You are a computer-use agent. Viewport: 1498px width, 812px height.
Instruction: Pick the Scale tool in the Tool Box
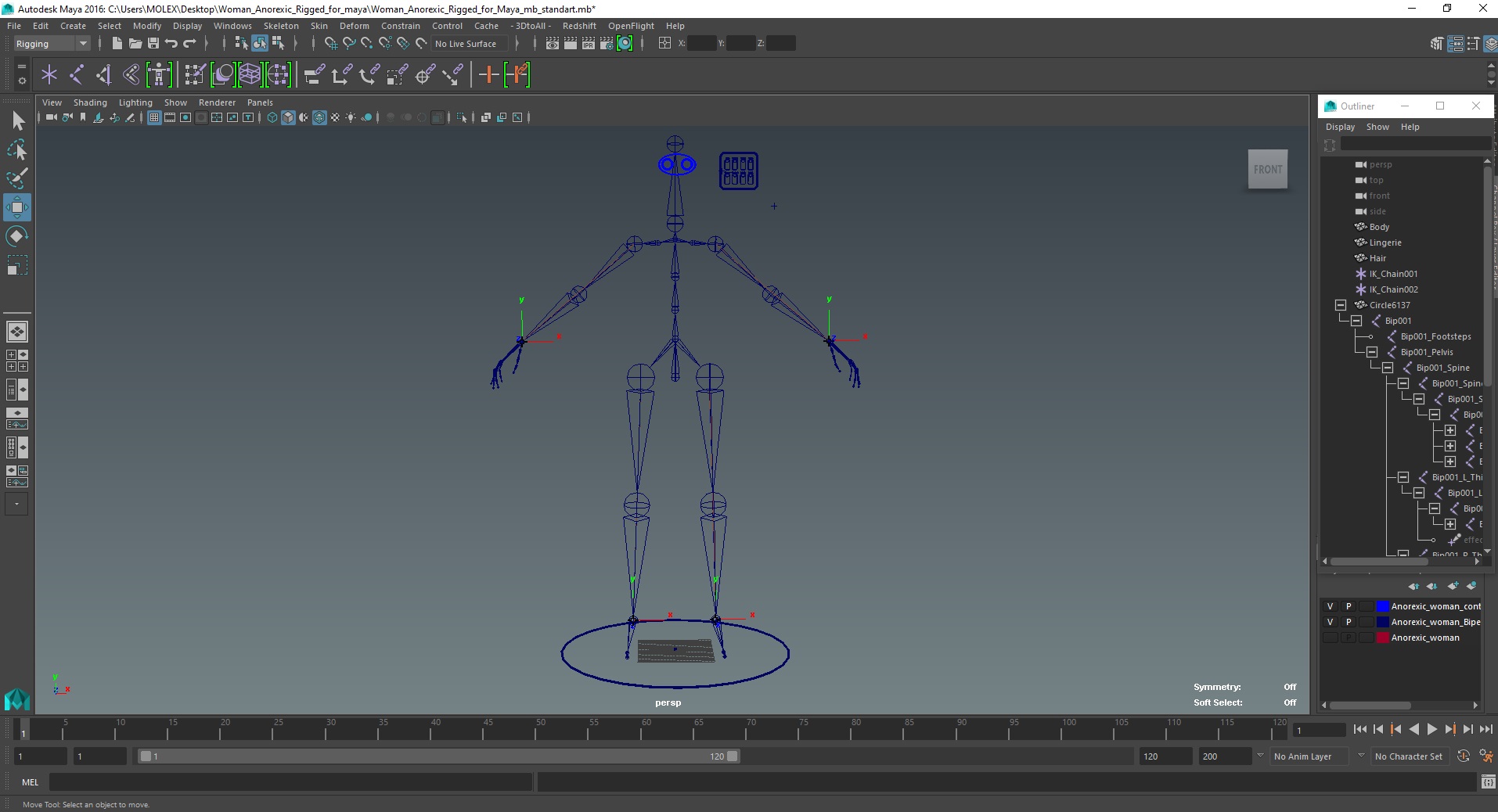(x=17, y=265)
